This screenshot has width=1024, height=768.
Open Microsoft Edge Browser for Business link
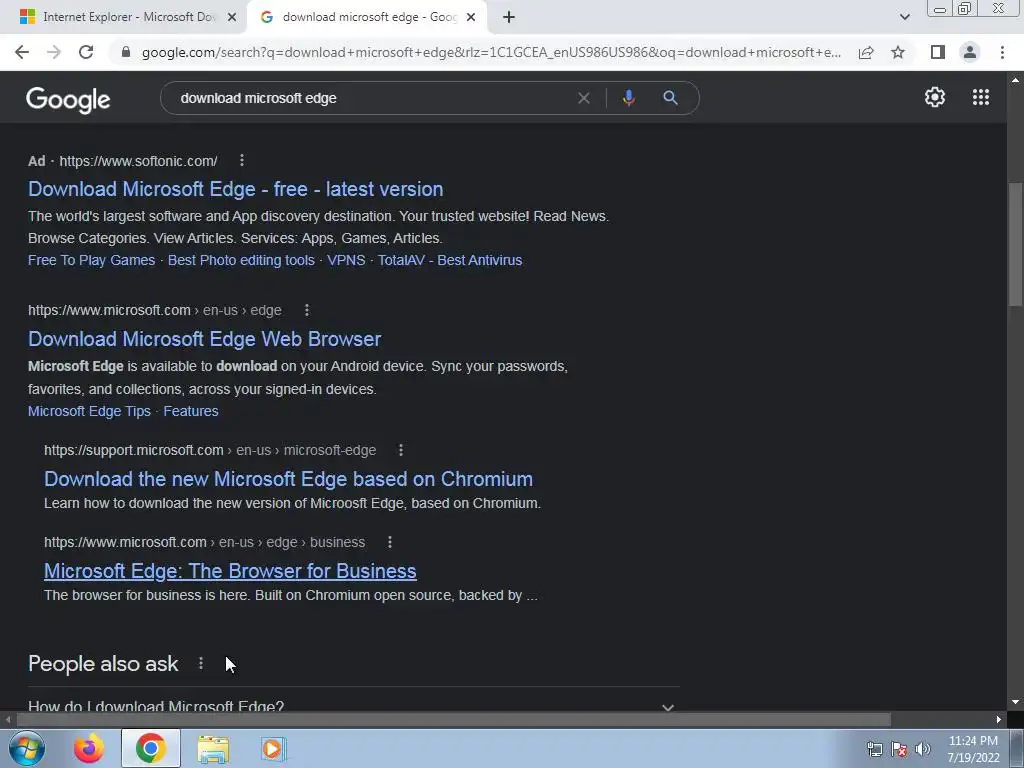(x=230, y=571)
